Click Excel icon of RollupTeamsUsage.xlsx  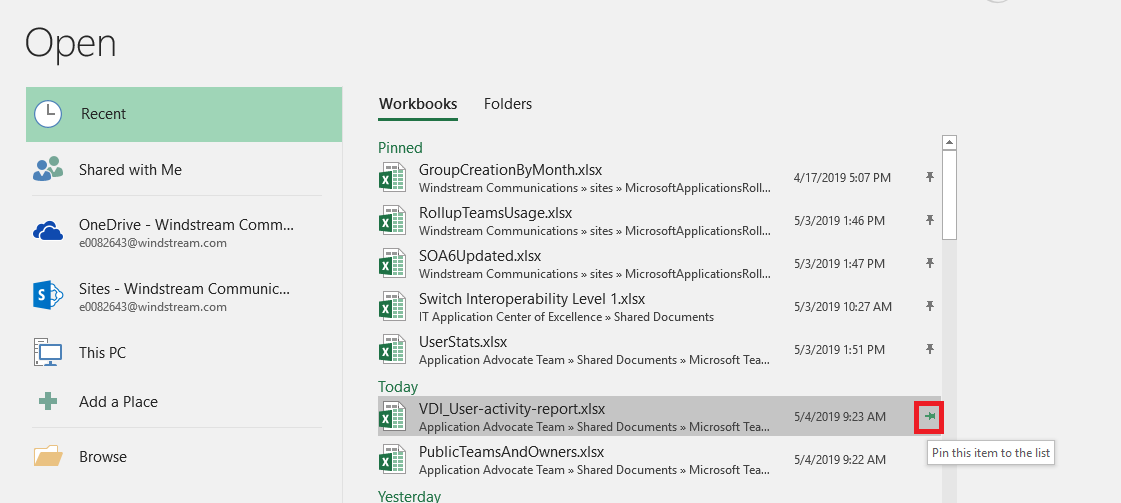(392, 220)
